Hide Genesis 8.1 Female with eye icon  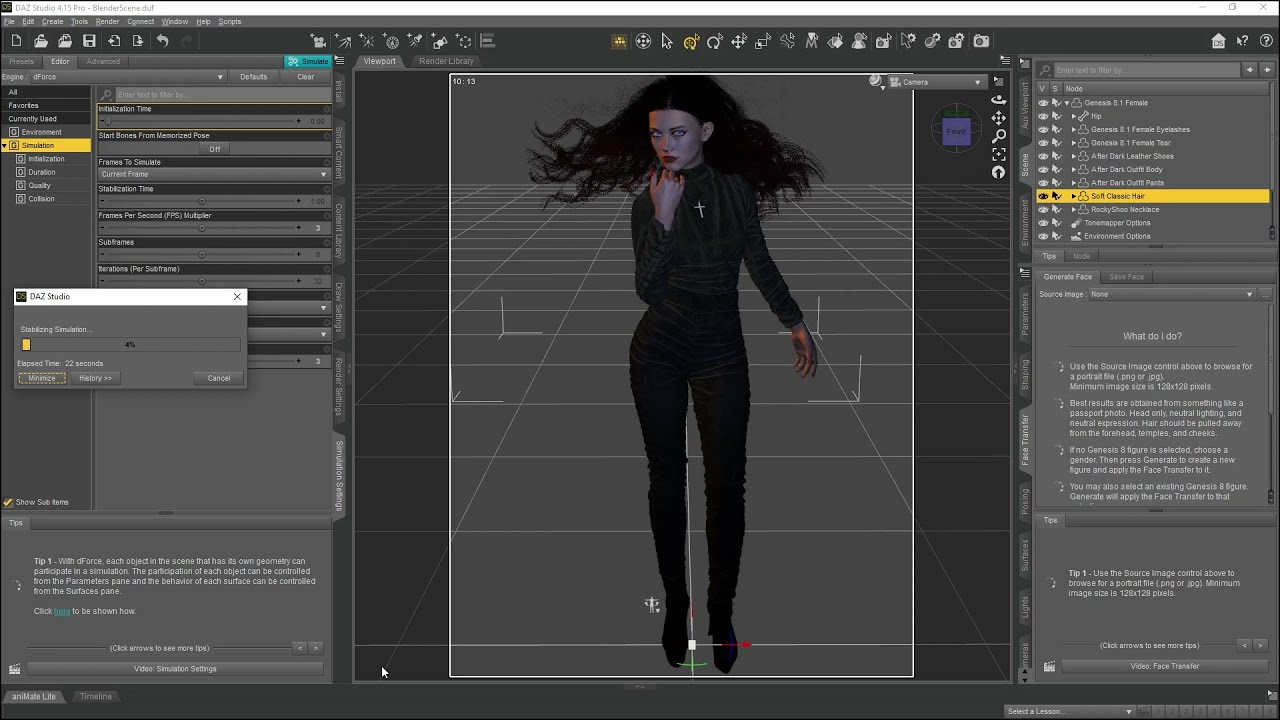(1043, 102)
